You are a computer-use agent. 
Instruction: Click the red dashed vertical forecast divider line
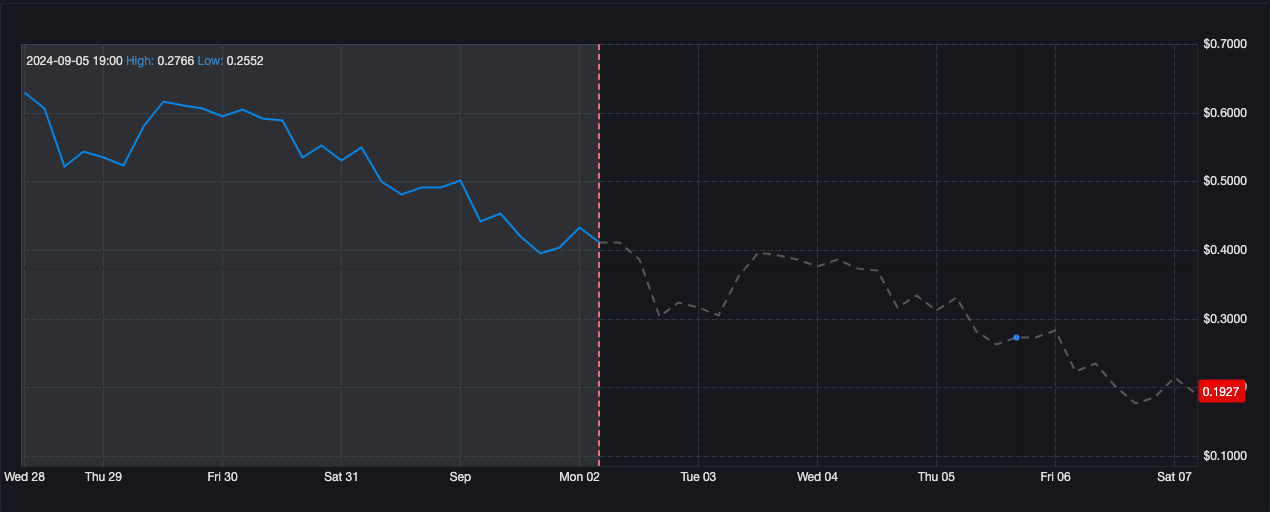pos(598,255)
